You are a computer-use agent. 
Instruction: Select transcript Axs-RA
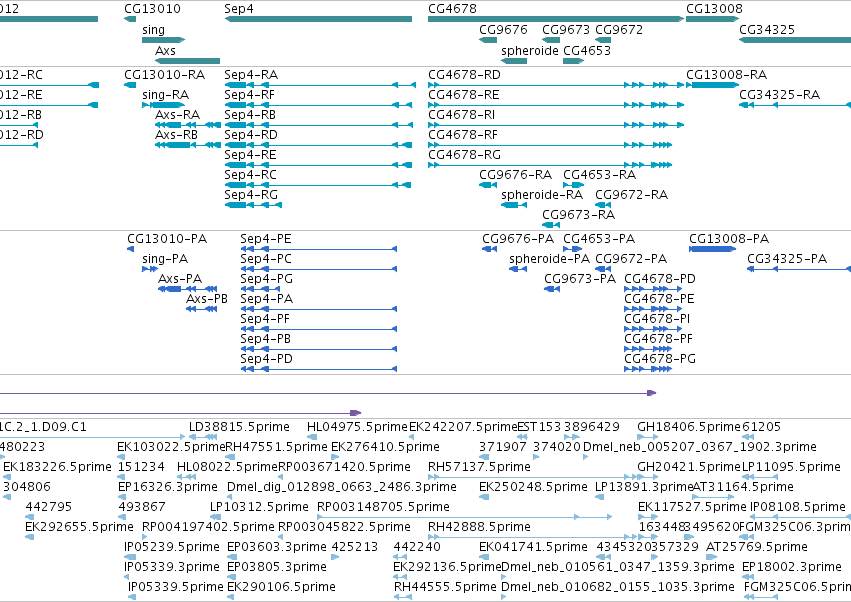click(x=188, y=125)
